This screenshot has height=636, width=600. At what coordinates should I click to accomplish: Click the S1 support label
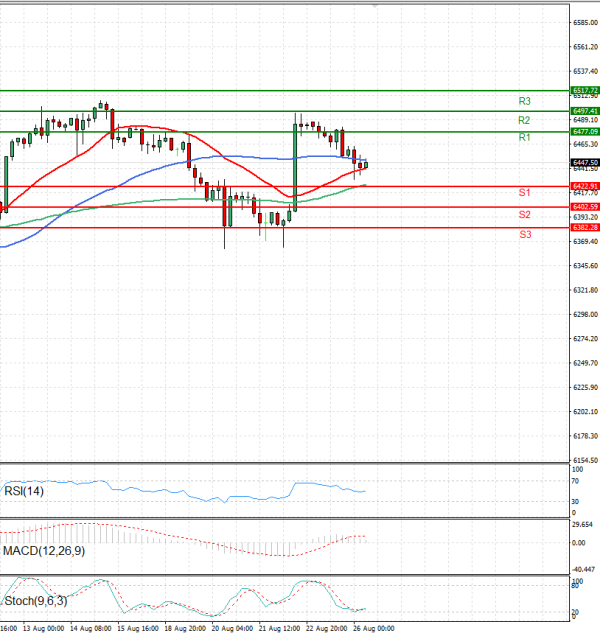525,192
